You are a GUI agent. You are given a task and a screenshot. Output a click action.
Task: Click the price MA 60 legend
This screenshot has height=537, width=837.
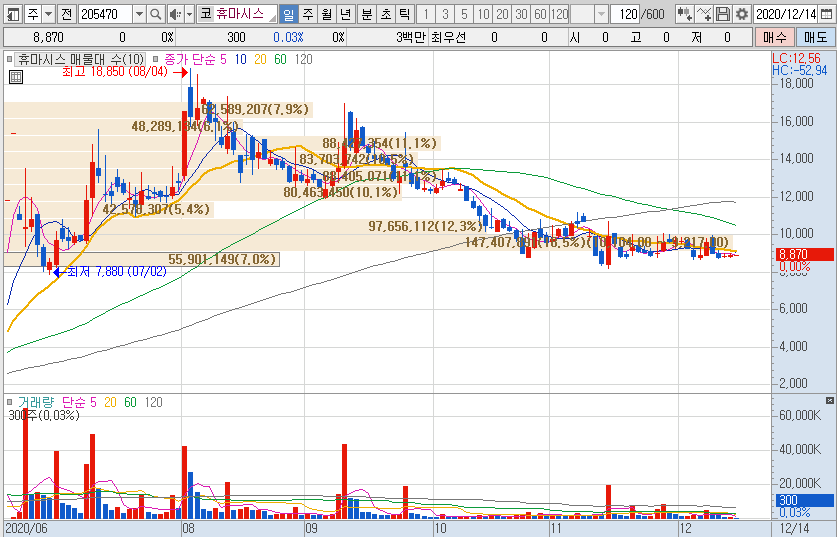(280, 59)
